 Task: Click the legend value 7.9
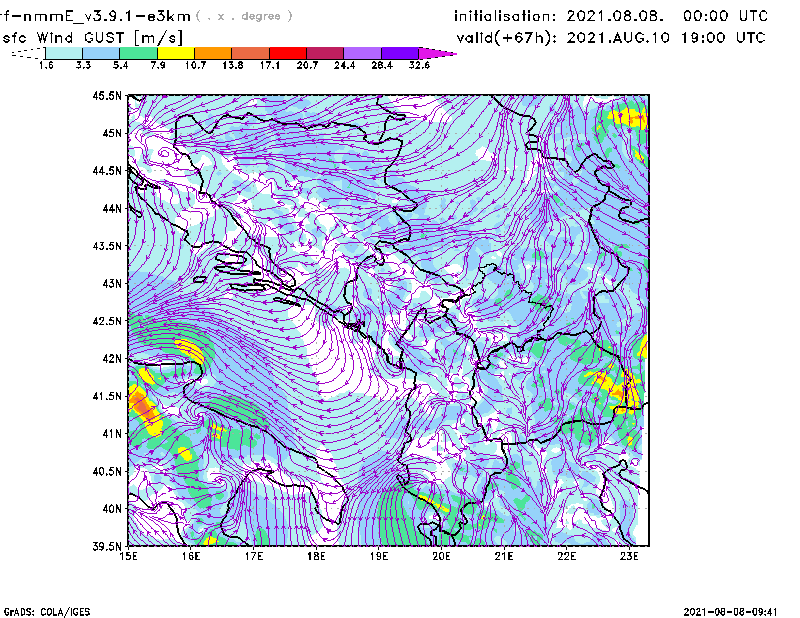tap(158, 65)
